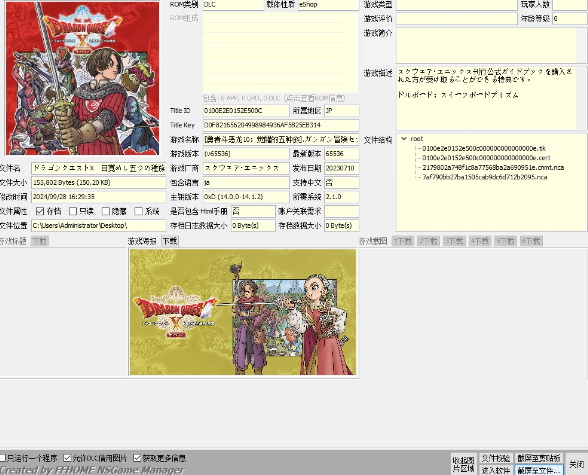
Task: Click the 关闭 button
Action: coord(576,464)
